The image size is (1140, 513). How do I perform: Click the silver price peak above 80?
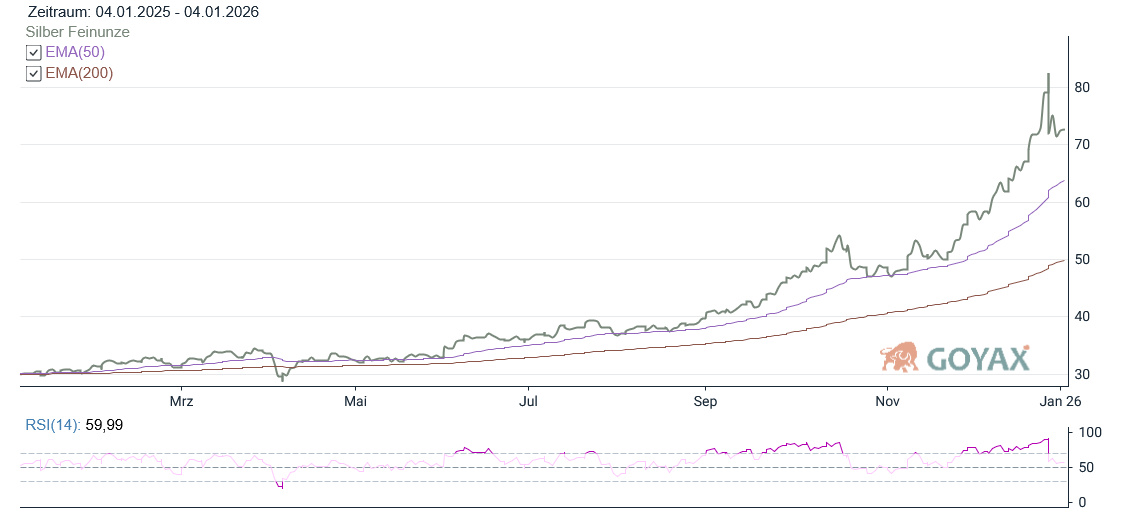point(1047,75)
